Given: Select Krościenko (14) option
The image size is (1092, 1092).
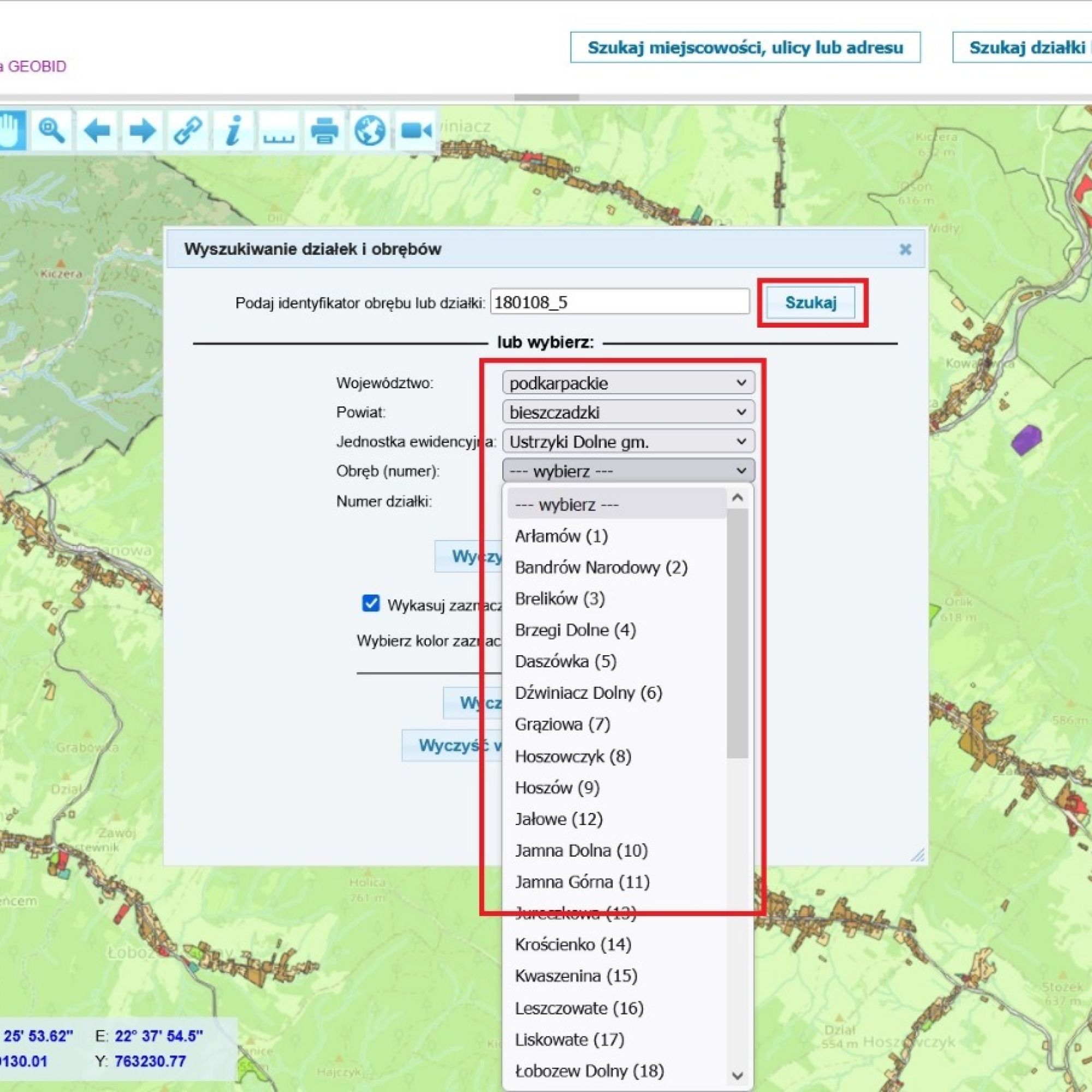Looking at the screenshot, I should click(573, 945).
